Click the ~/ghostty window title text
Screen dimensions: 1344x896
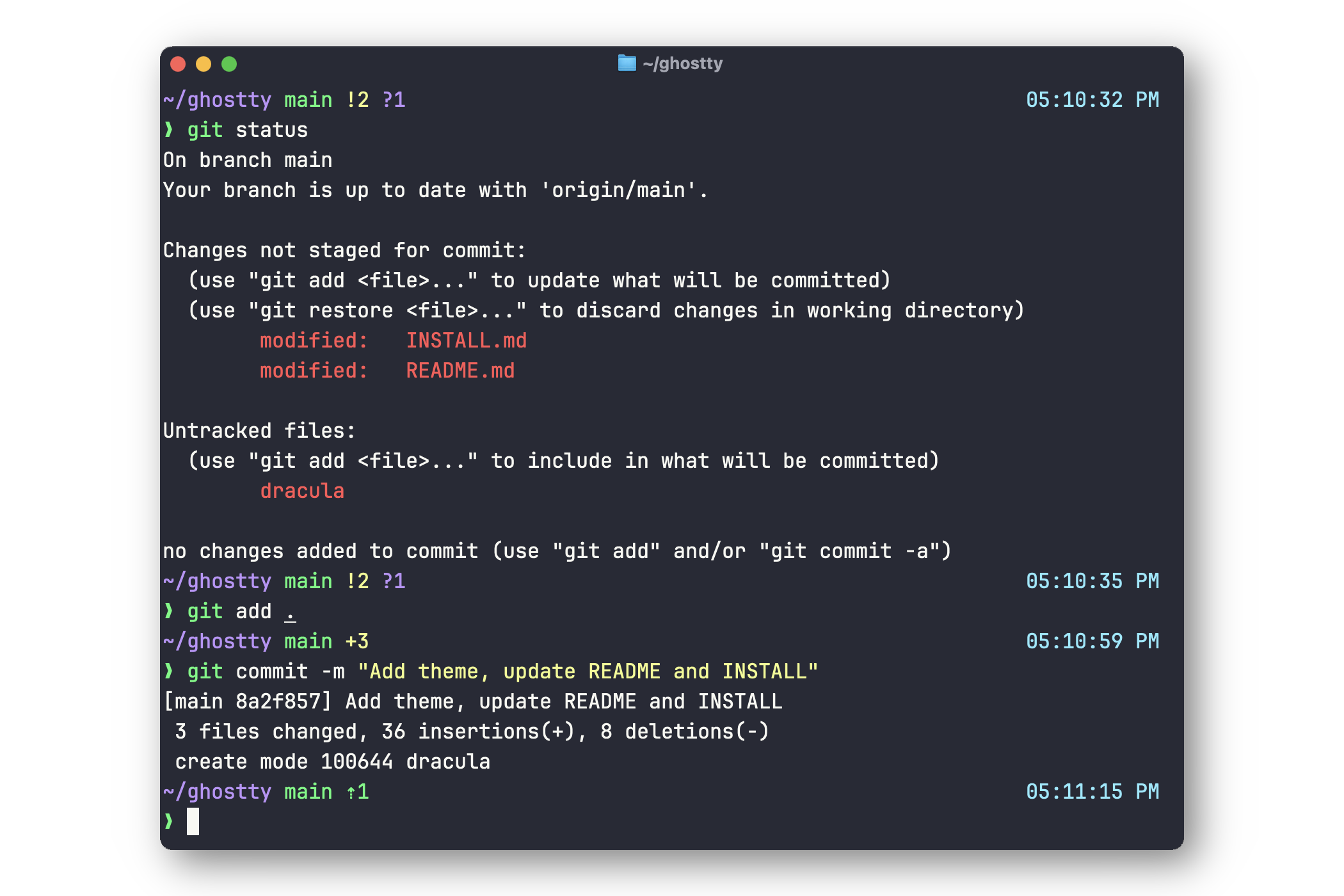click(x=683, y=63)
